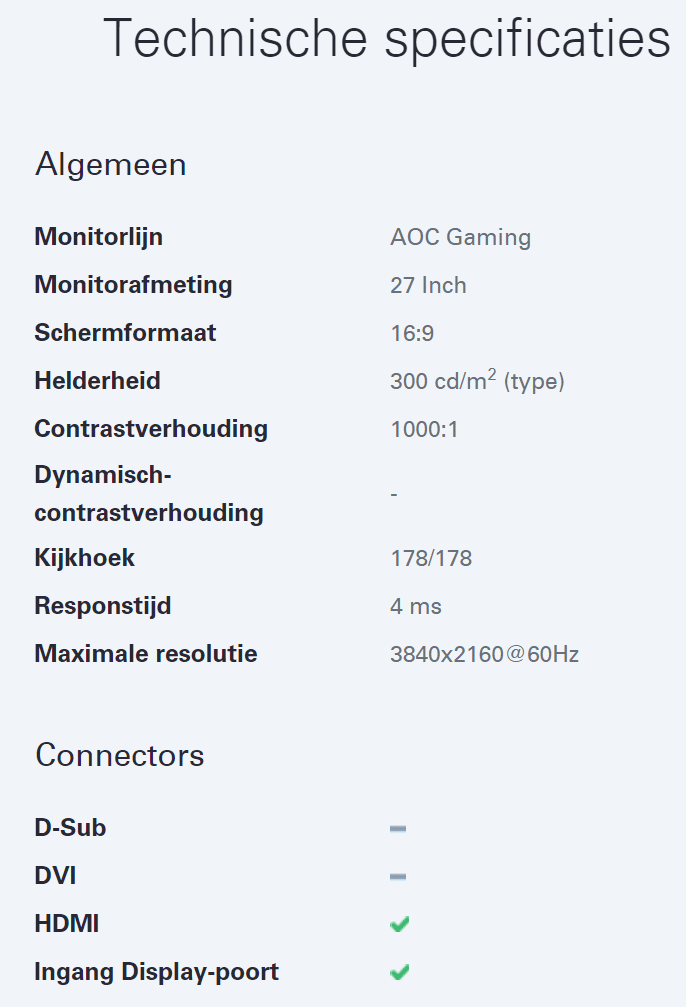This screenshot has height=1007, width=686.
Task: Click the AOC Gaming value
Action: click(460, 237)
